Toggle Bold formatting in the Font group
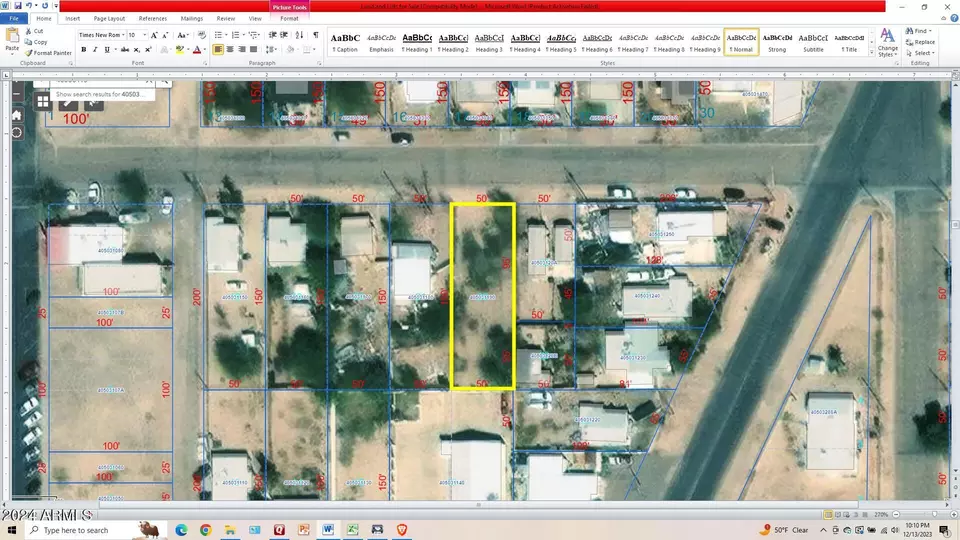This screenshot has height=540, width=960. pos(84,50)
